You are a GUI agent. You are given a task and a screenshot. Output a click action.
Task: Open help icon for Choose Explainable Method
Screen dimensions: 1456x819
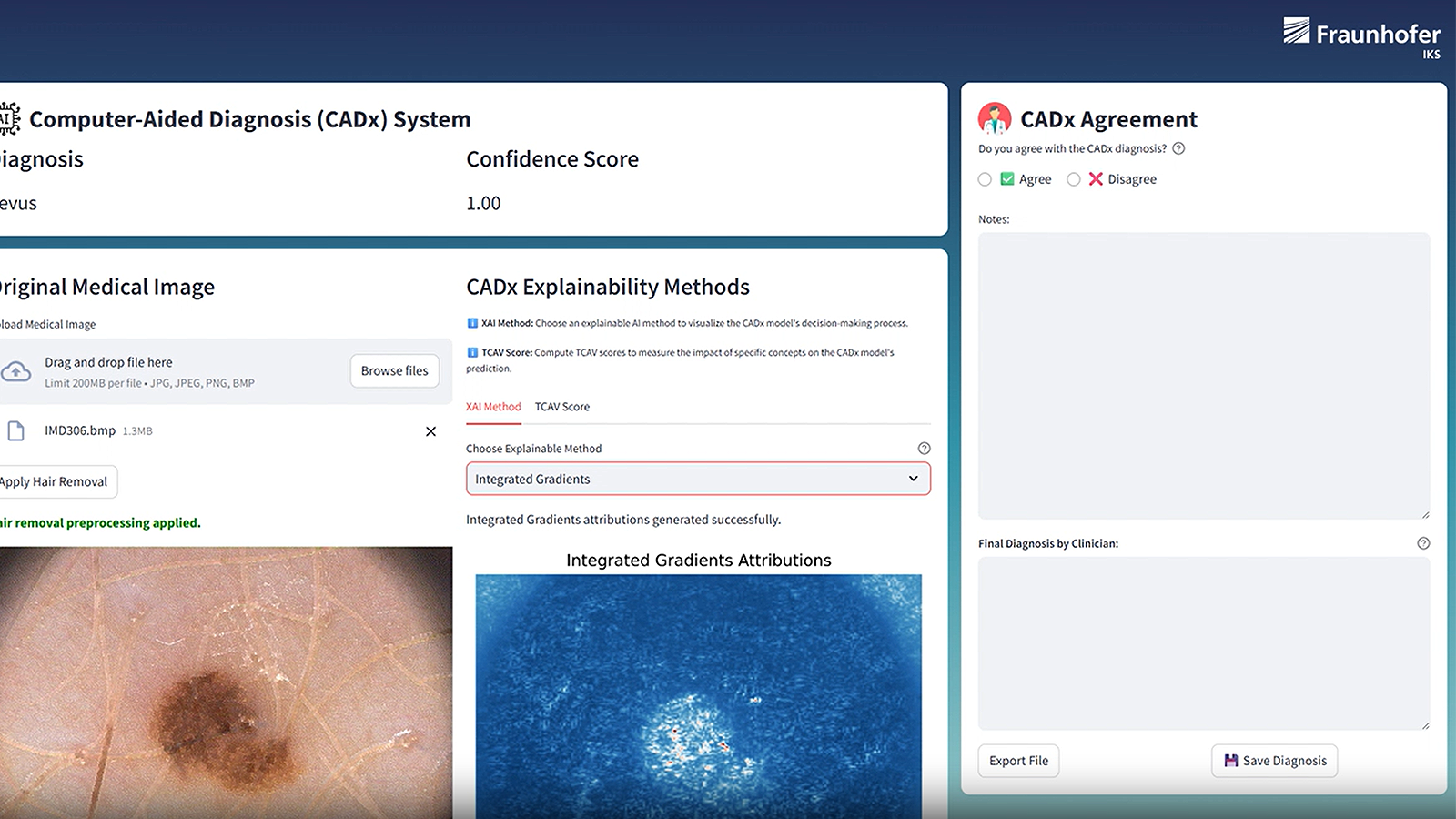click(924, 449)
